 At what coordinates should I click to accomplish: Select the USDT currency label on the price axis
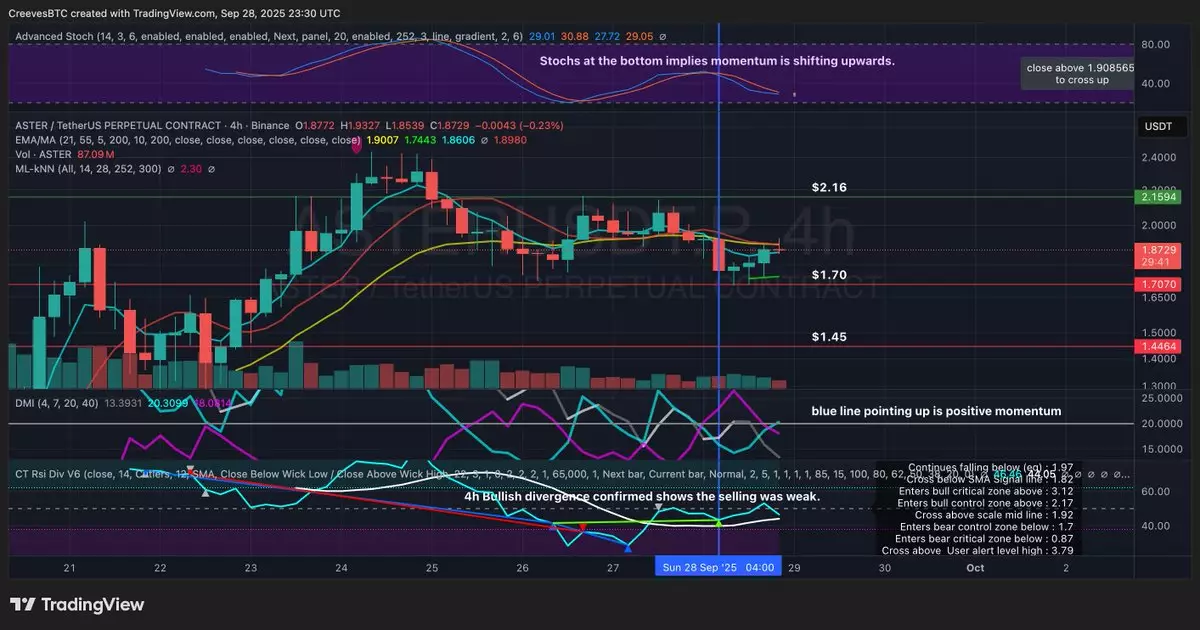click(1160, 126)
